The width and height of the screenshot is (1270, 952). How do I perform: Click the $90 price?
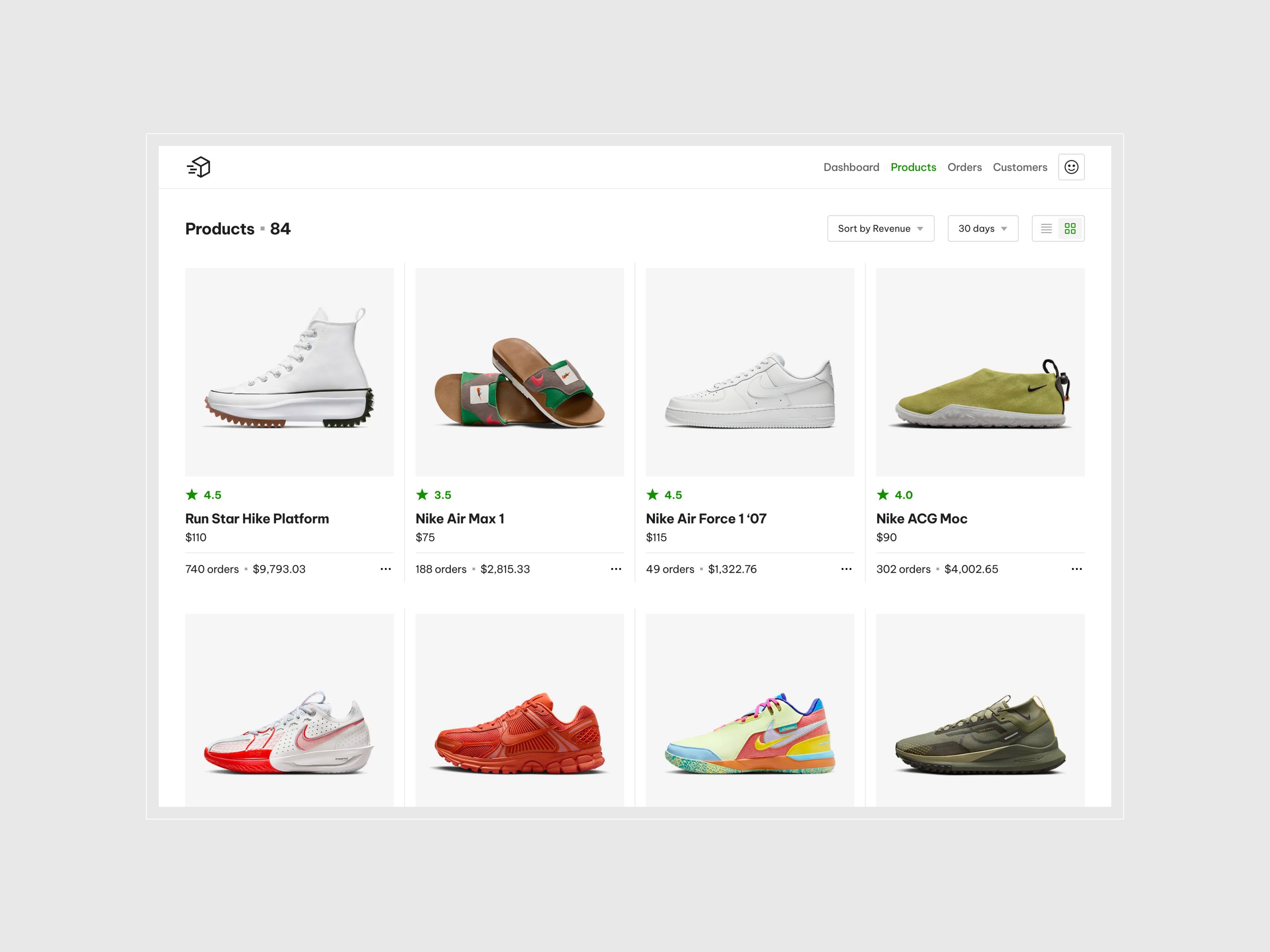887,537
